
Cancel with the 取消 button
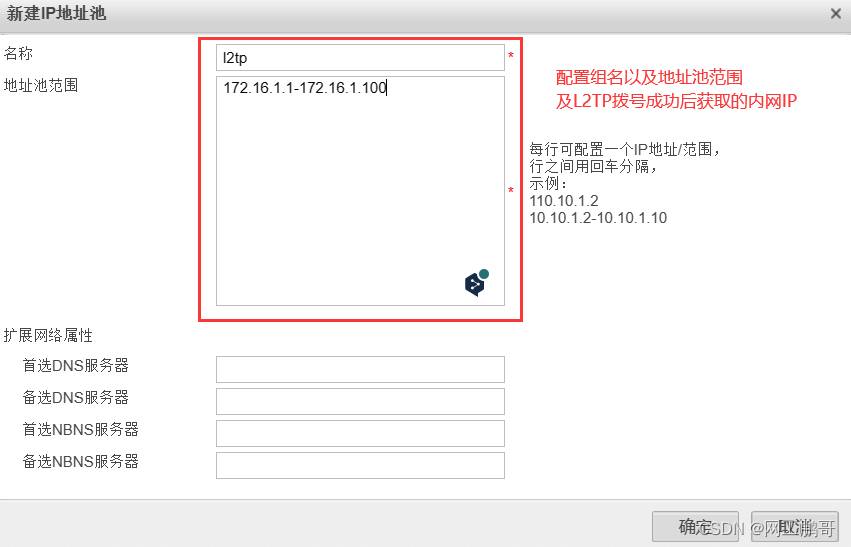(795, 526)
